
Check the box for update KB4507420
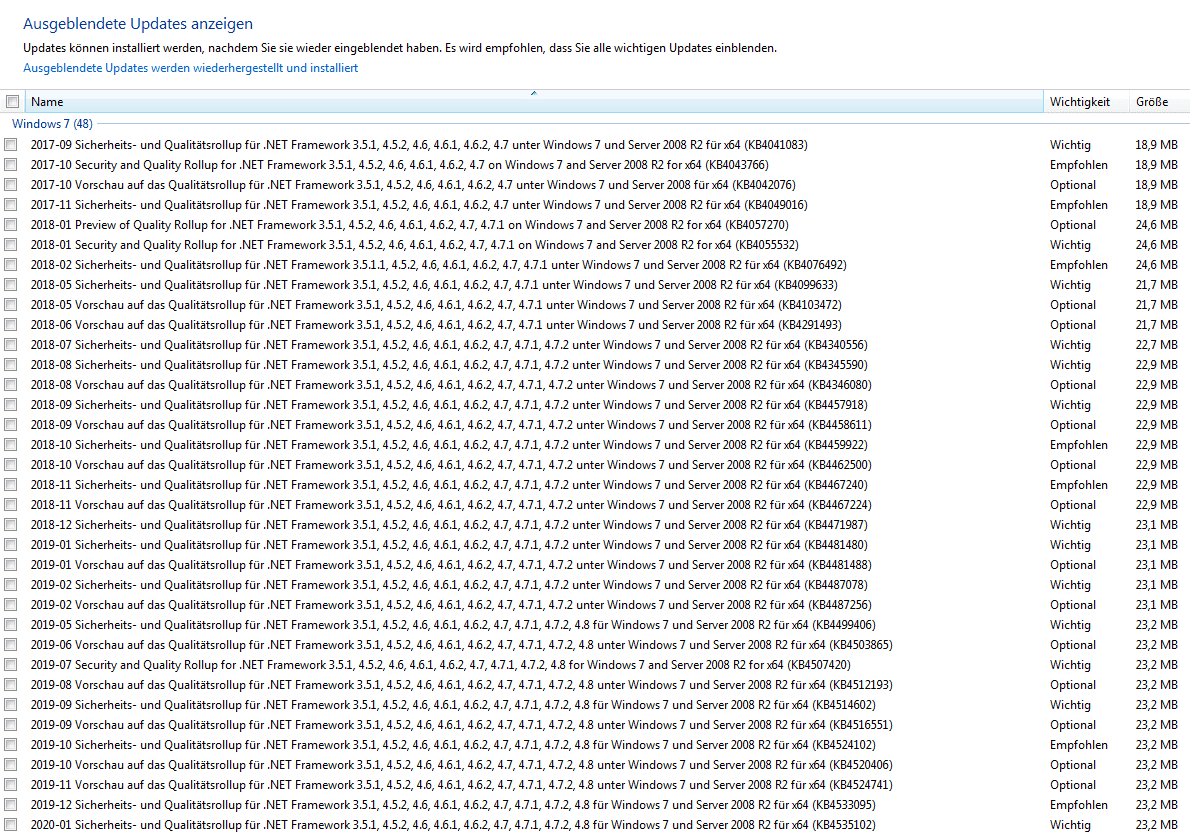[x=11, y=665]
